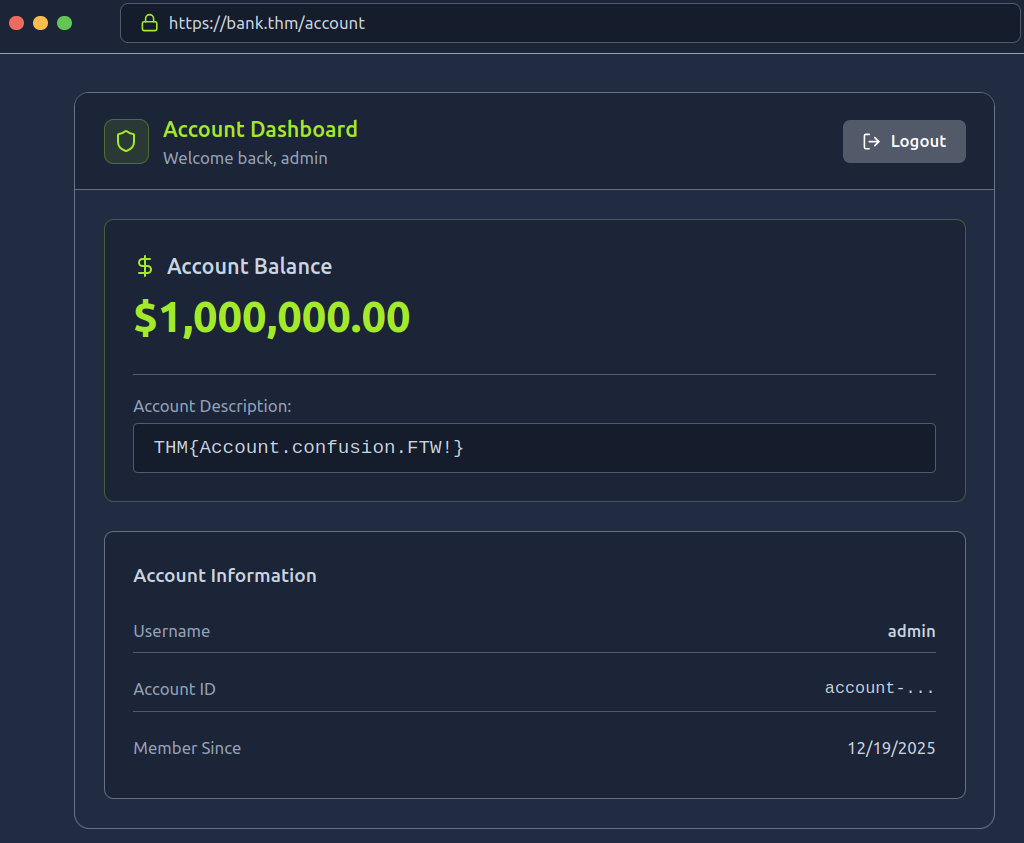Screen dimensions: 1024x843
Task: Click the Account Description field with the THM flag
Action: 534,448
